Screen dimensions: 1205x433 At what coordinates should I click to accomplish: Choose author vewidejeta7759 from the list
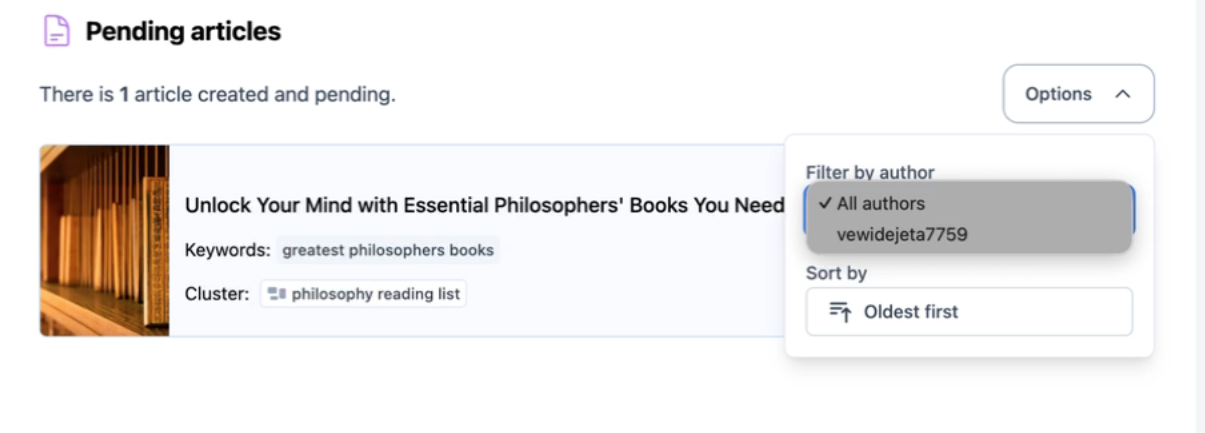(x=902, y=234)
